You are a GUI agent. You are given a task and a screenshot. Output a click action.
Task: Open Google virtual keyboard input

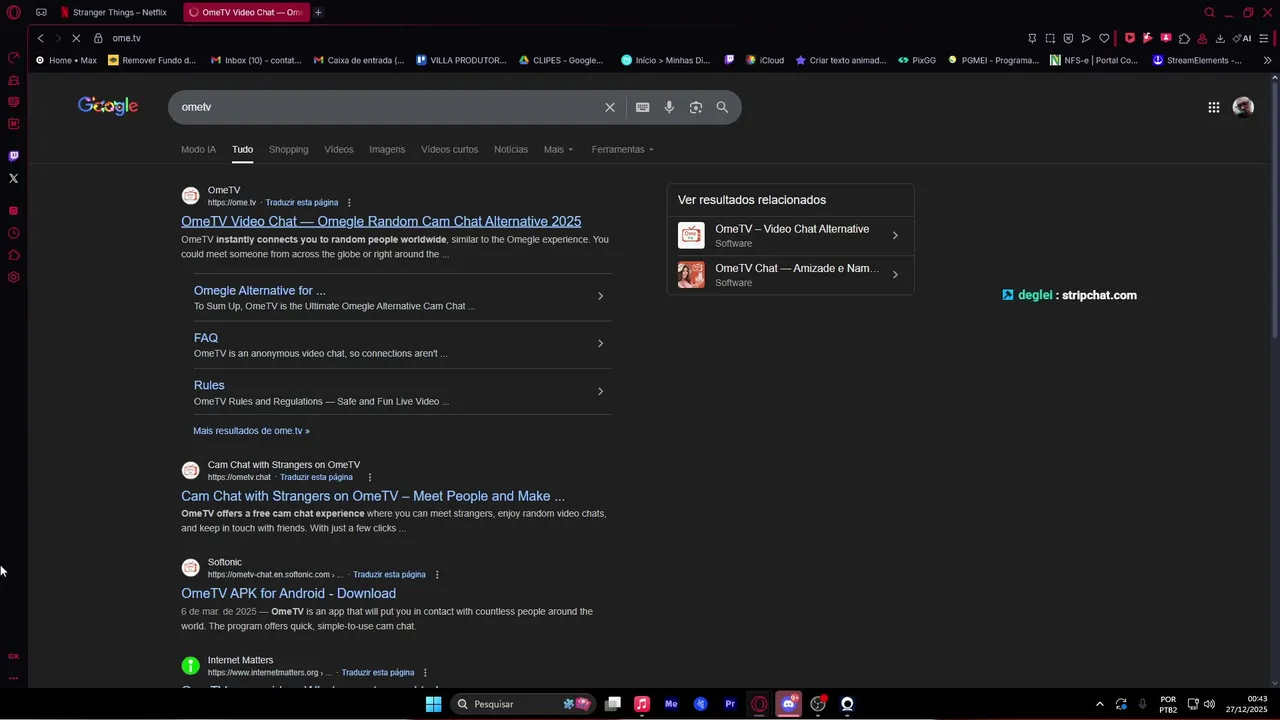pos(642,107)
